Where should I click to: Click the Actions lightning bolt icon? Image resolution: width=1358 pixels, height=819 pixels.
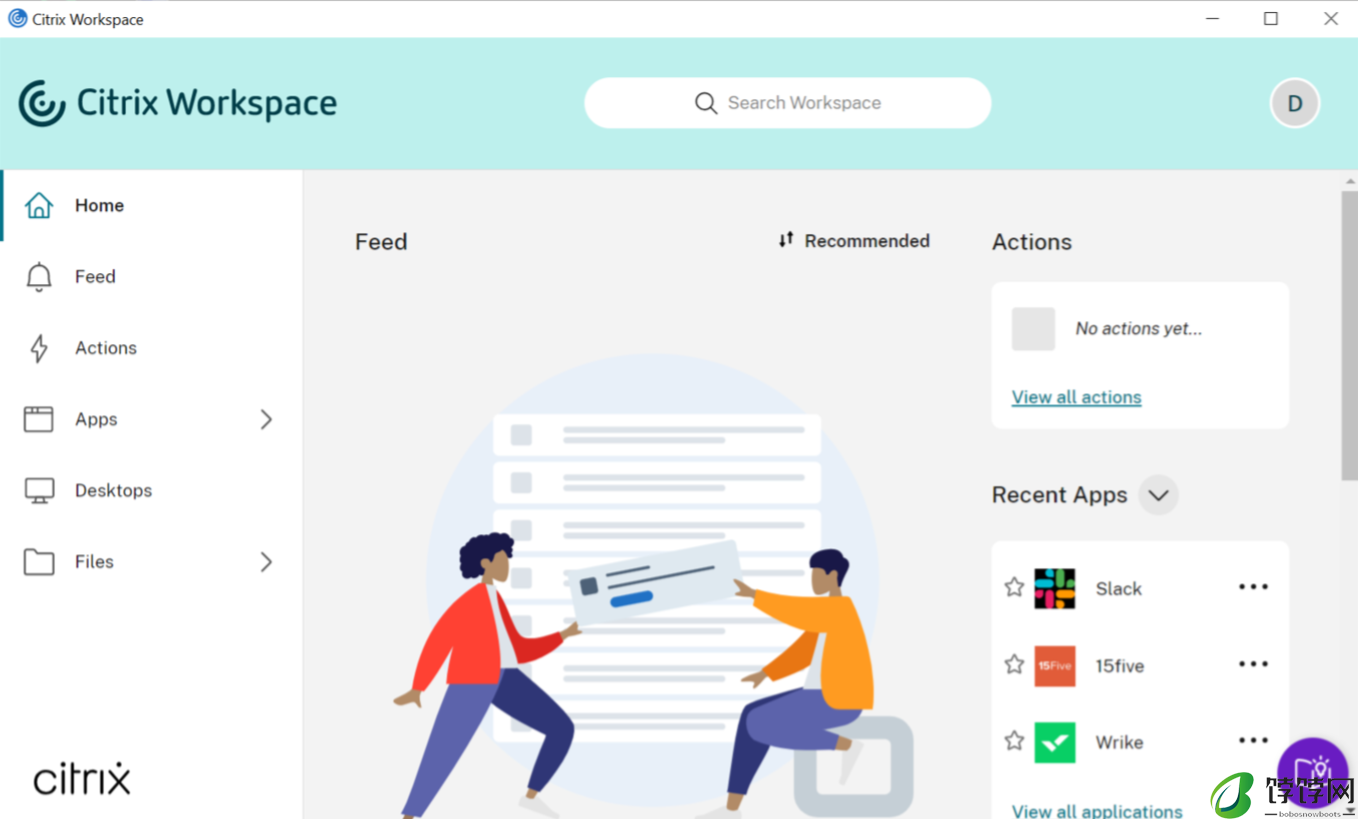(39, 348)
